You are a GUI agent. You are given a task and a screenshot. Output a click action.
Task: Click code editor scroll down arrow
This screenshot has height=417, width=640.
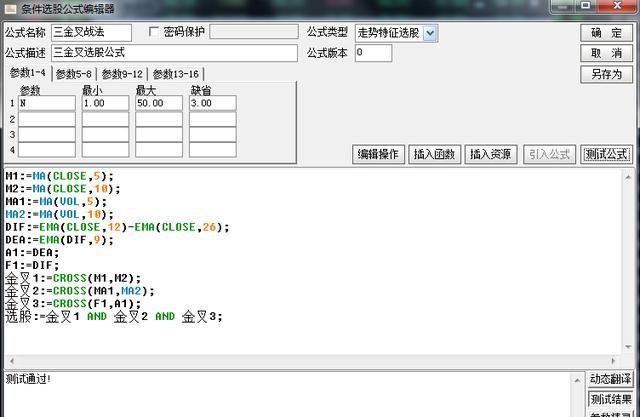628,347
